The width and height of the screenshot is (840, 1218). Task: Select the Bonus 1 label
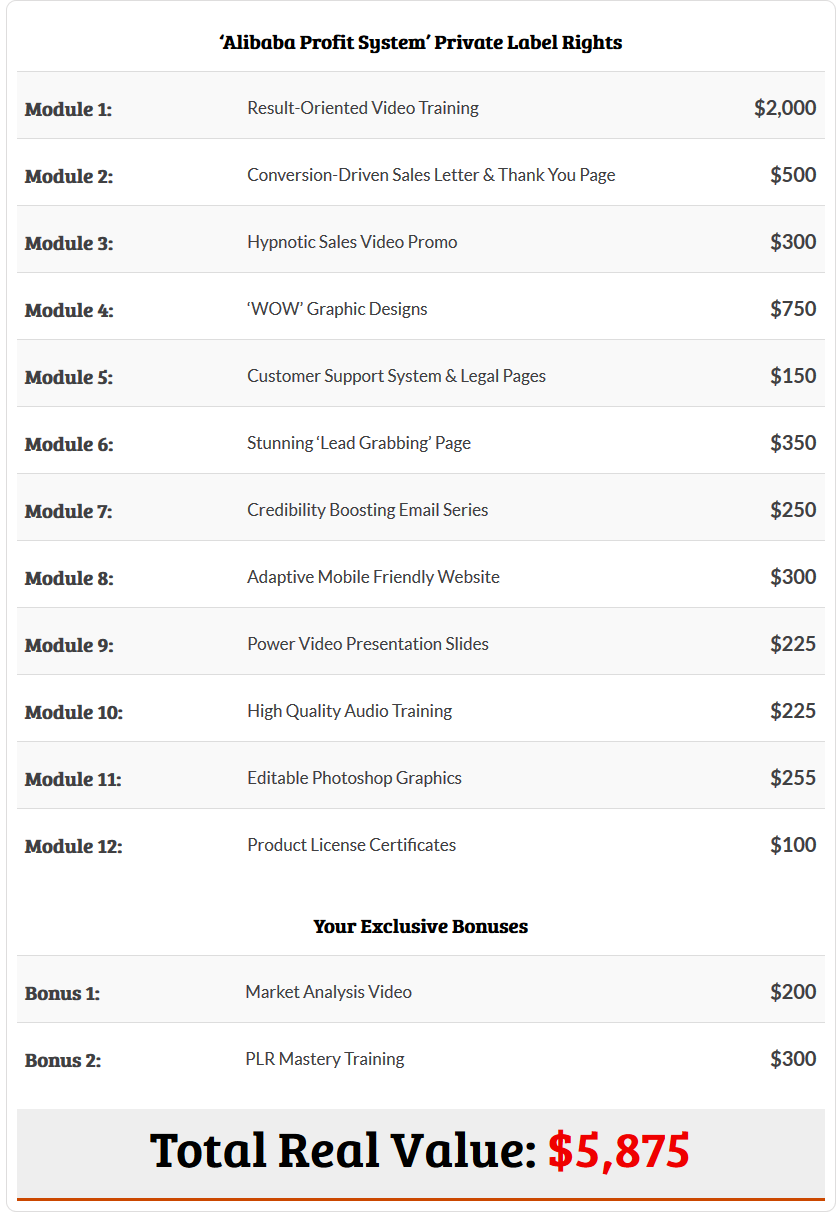[x=62, y=993]
